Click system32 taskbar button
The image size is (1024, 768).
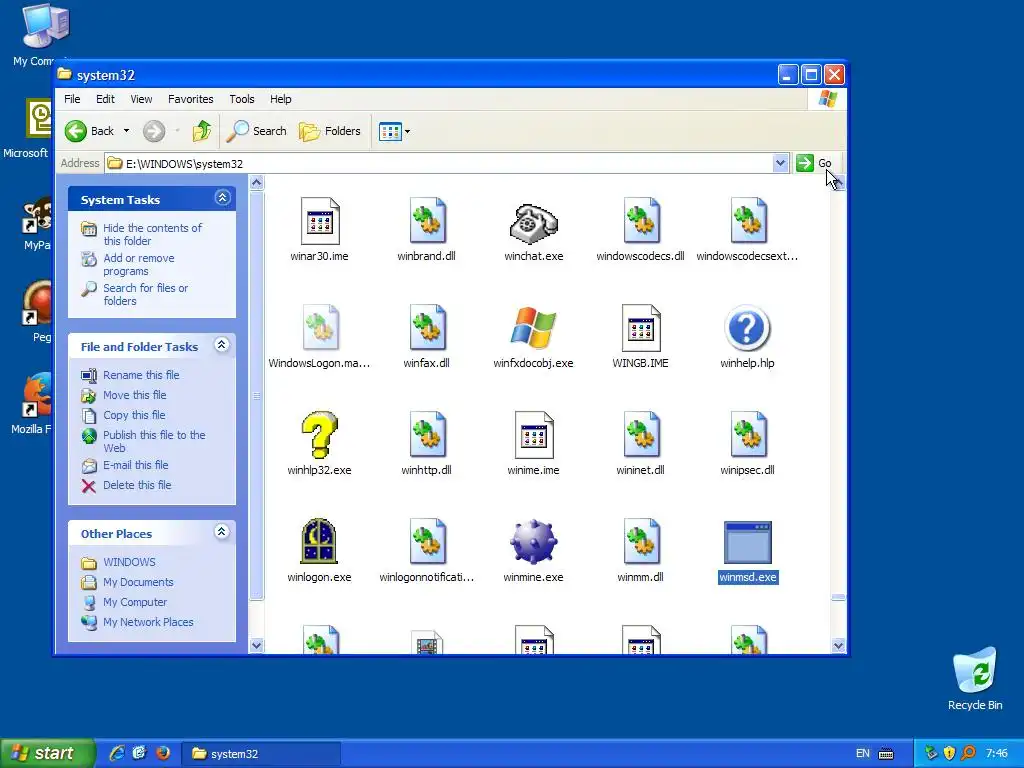click(261, 754)
